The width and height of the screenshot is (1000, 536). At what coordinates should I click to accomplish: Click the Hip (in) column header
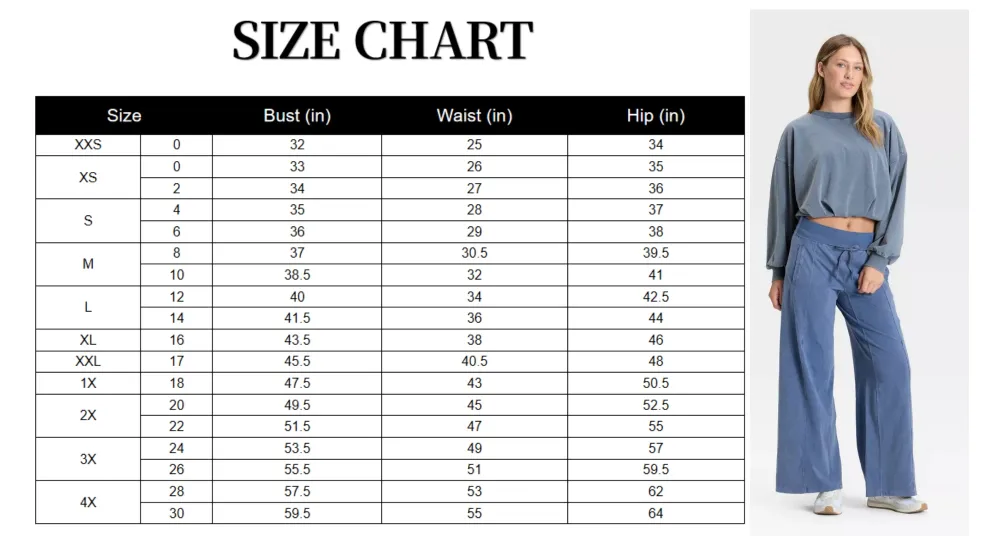[656, 115]
